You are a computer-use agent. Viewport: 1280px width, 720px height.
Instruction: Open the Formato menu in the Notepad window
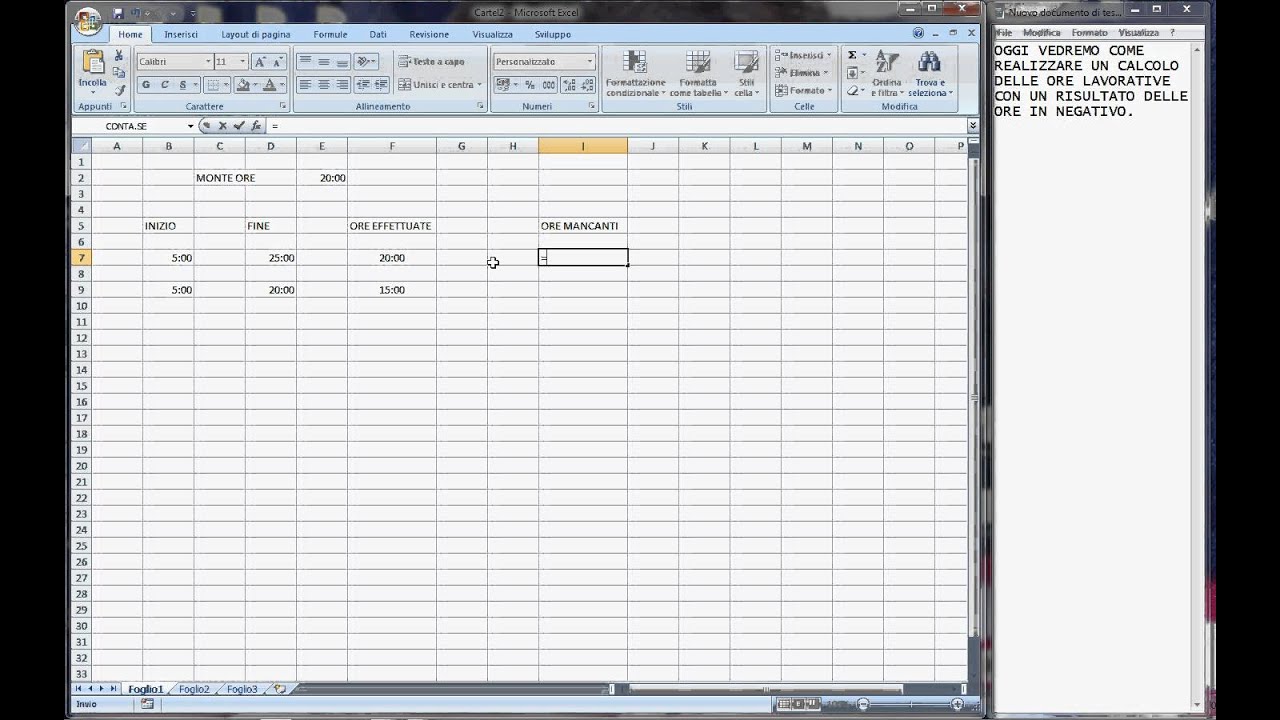[x=1089, y=33]
